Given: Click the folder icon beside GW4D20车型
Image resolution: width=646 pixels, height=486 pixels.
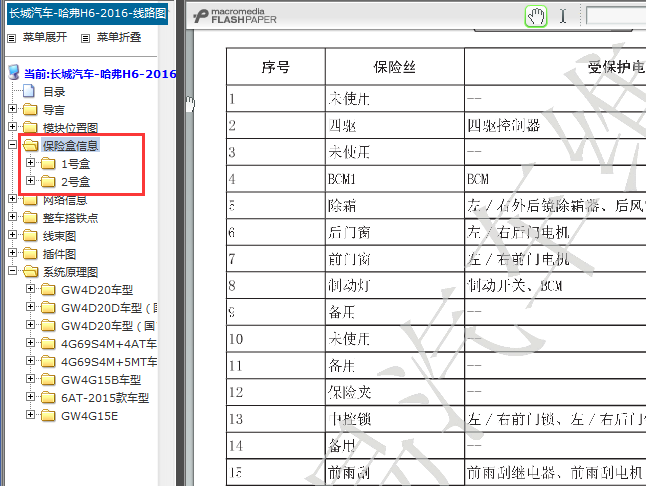Looking at the screenshot, I should click(48, 290).
